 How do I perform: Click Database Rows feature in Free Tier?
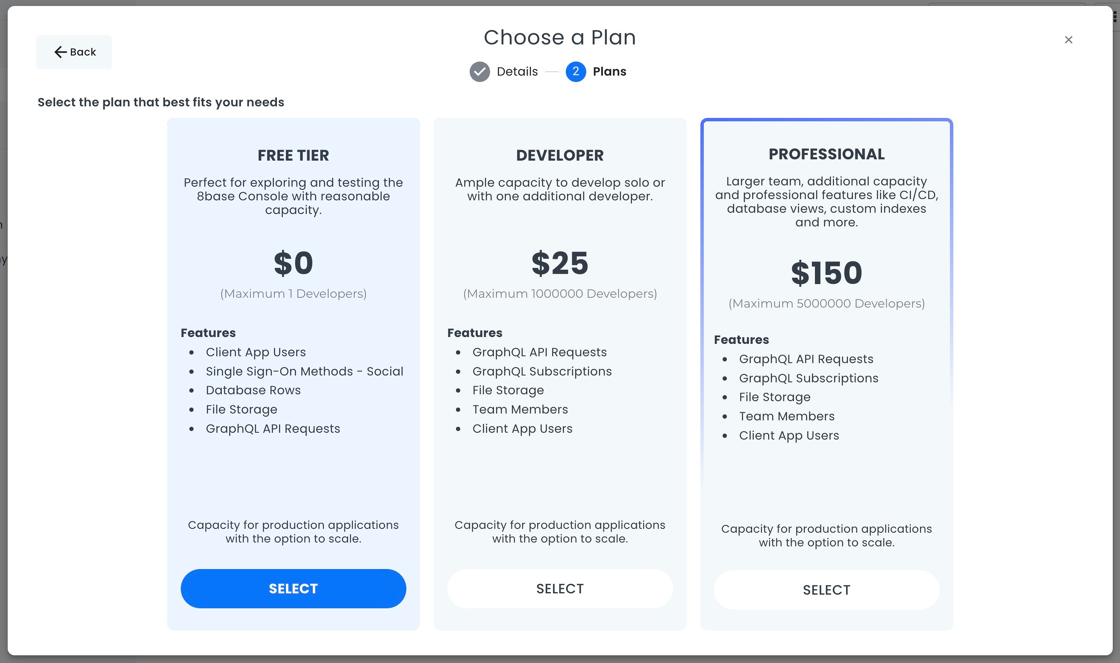[x=253, y=390]
